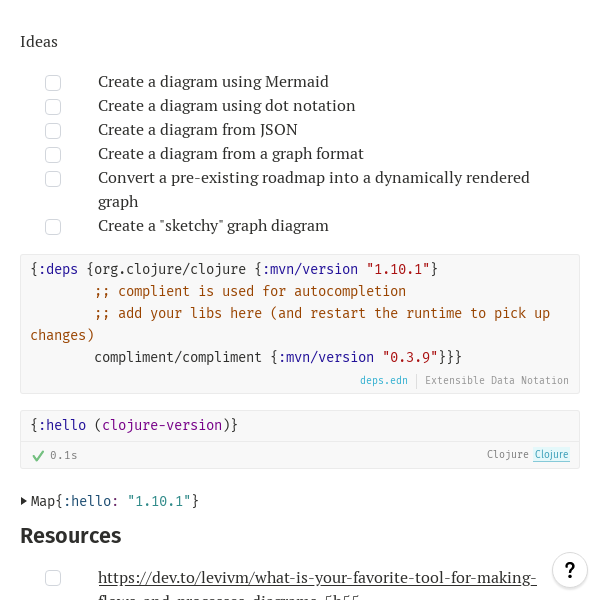Expand the Map result disclosure triangle
Screen dimensions: 600x600
pyautogui.click(x=24, y=501)
